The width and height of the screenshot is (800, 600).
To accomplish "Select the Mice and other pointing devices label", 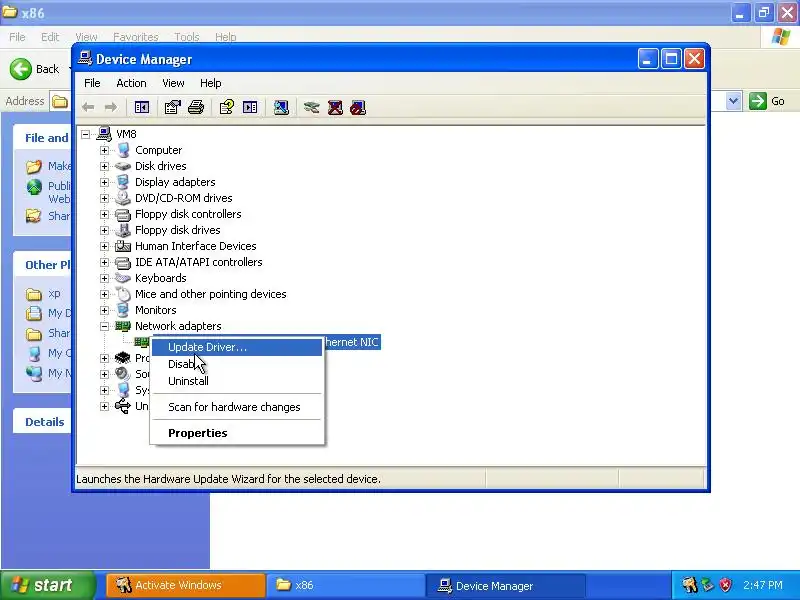I will point(210,294).
